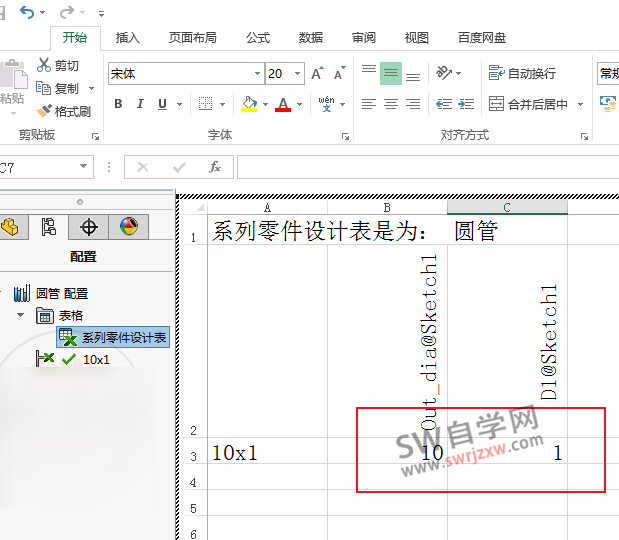Open the Borders dropdown arrow
The height and width of the screenshot is (540, 619).
pos(223,105)
